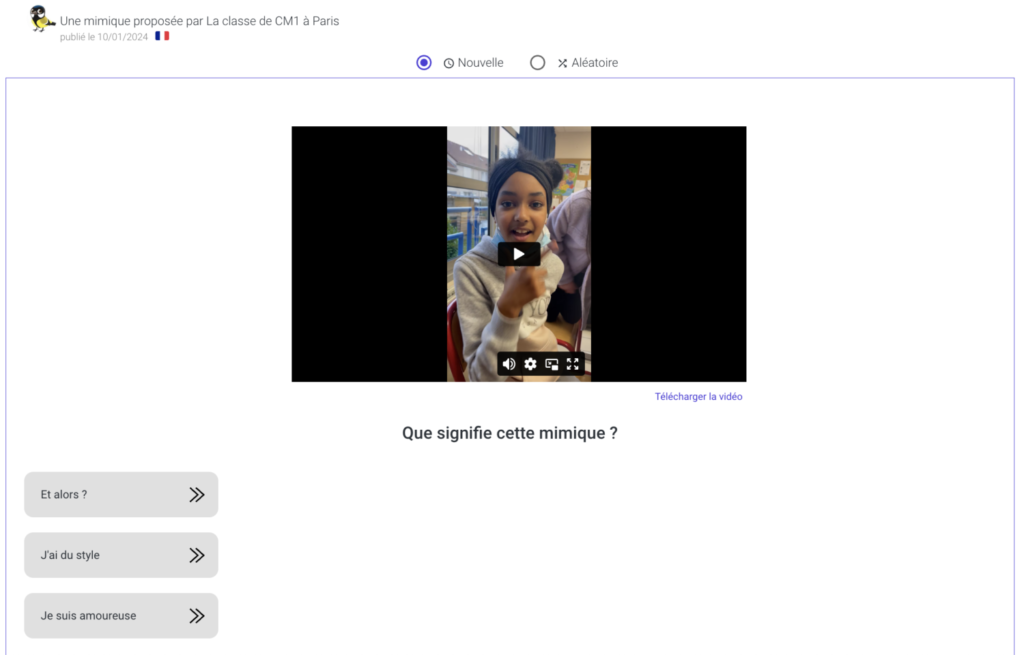Enable picture-in-picture mode on the video
The image size is (1024, 655).
coord(552,364)
